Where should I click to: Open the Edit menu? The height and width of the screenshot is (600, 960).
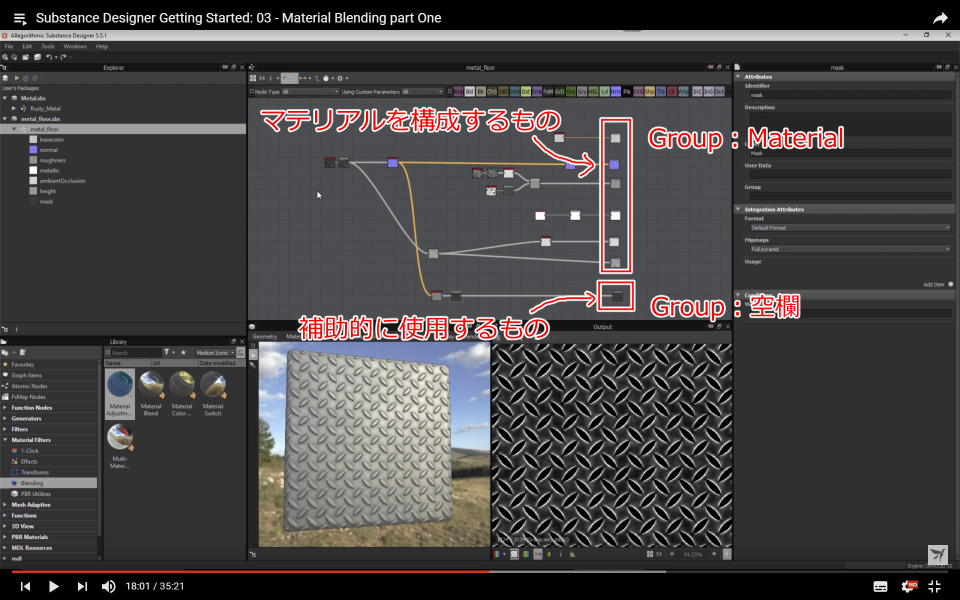(27, 47)
